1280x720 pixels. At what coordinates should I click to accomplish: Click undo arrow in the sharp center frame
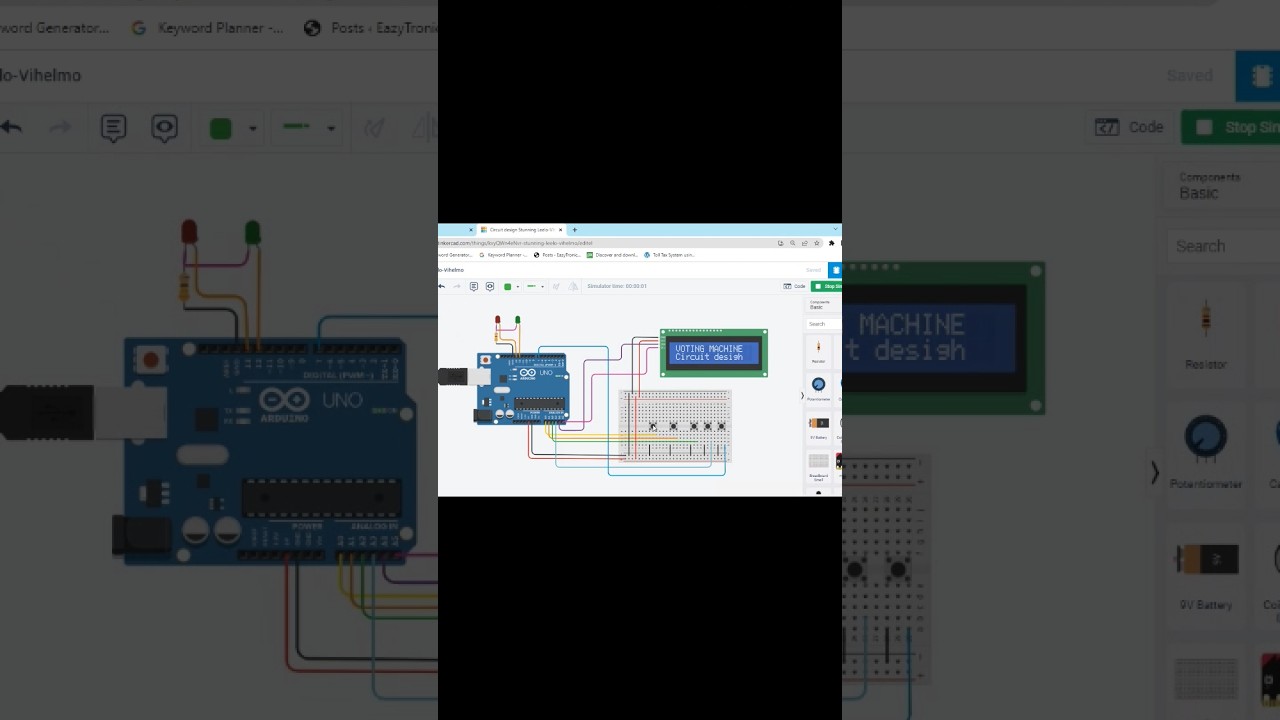[x=442, y=286]
